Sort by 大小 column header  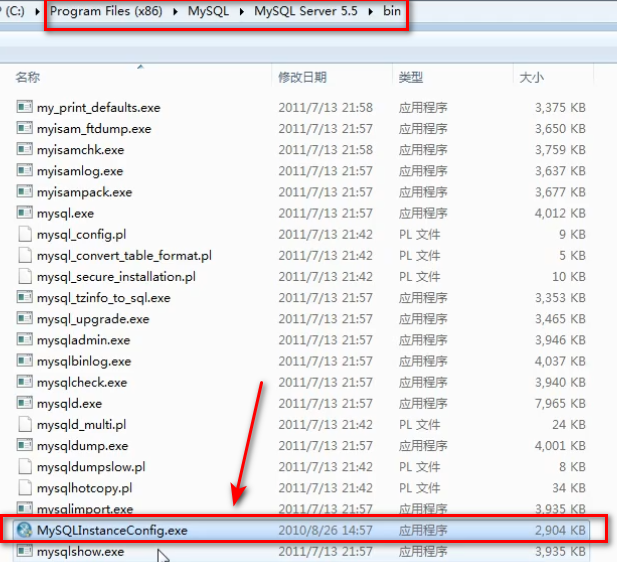point(532,77)
